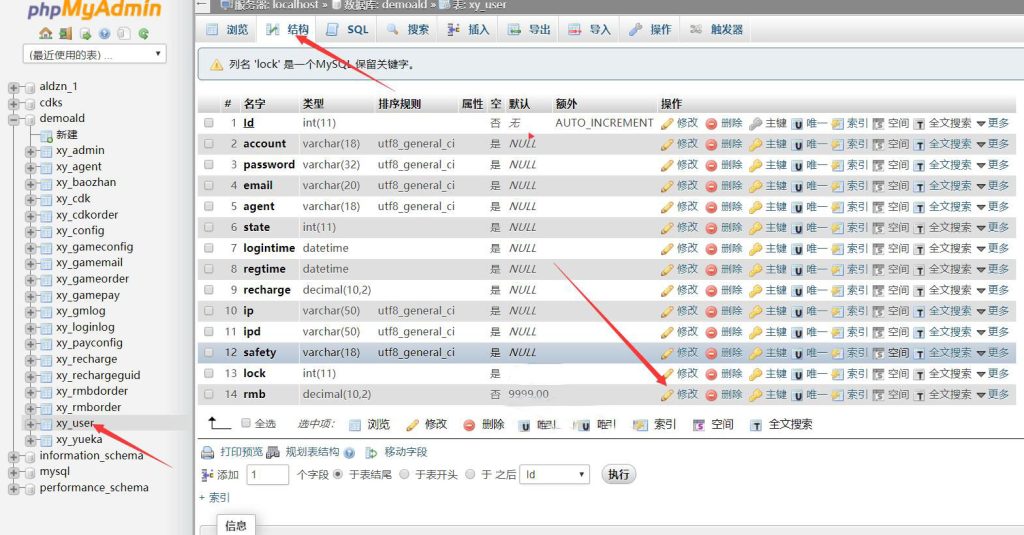
Task: Click the pencil edit icon for Id row
Action: [667, 123]
